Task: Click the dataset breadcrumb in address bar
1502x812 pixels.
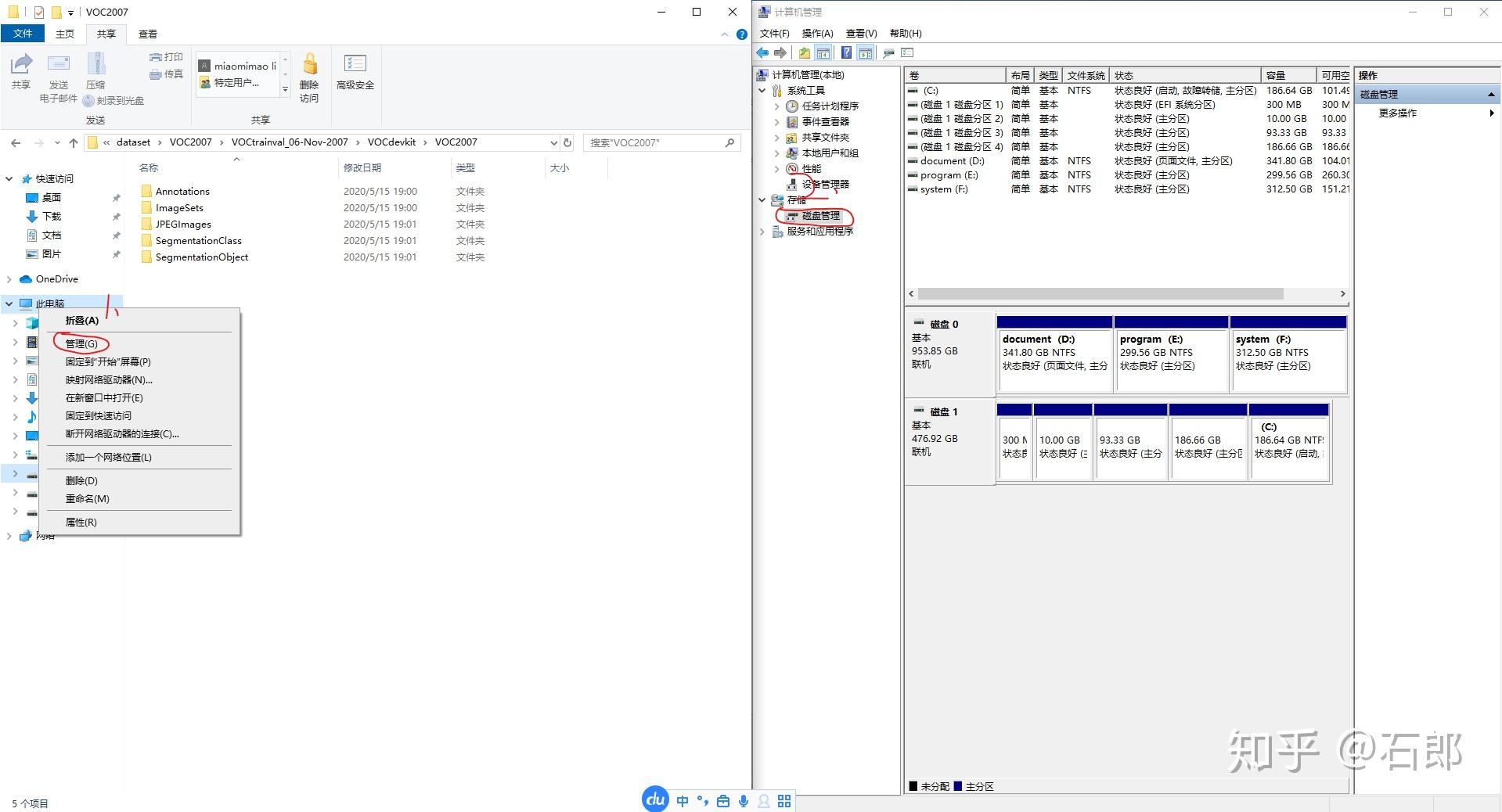Action: pyautogui.click(x=133, y=142)
